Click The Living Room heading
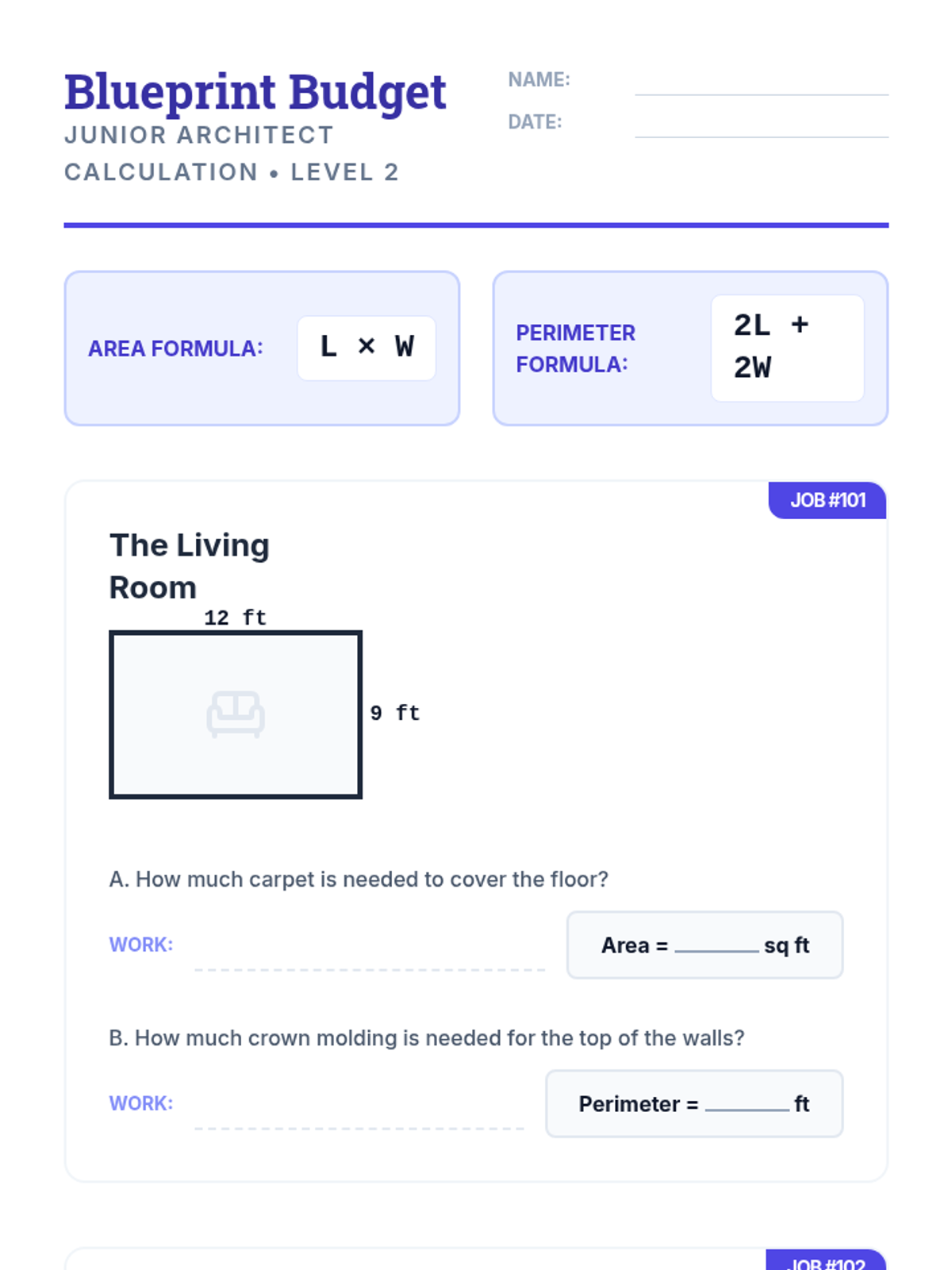The image size is (952, 1270). pos(189,566)
